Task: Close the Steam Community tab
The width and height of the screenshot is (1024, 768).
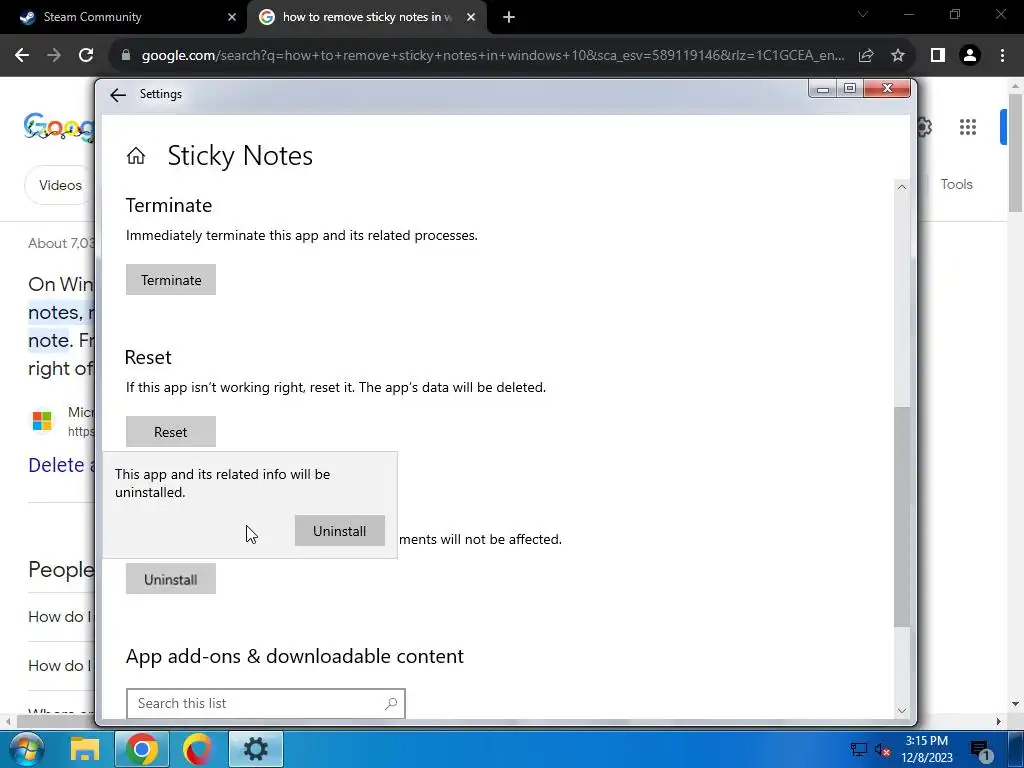Action: [231, 18]
